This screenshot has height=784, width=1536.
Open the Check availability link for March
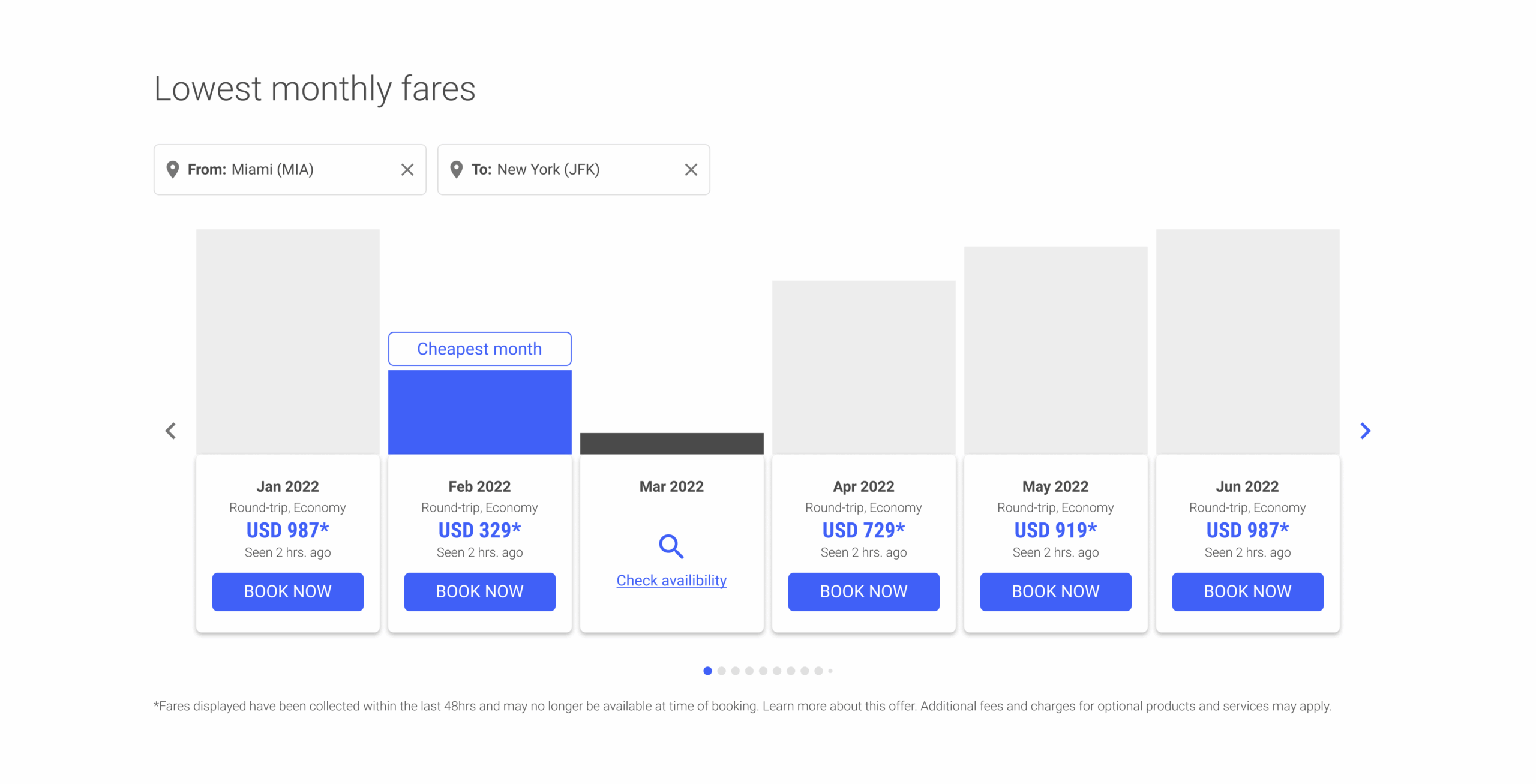tap(671, 581)
